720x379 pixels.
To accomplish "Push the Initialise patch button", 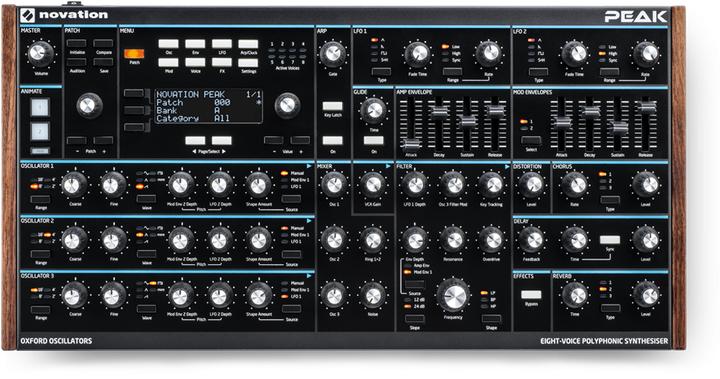I will 77,44.
